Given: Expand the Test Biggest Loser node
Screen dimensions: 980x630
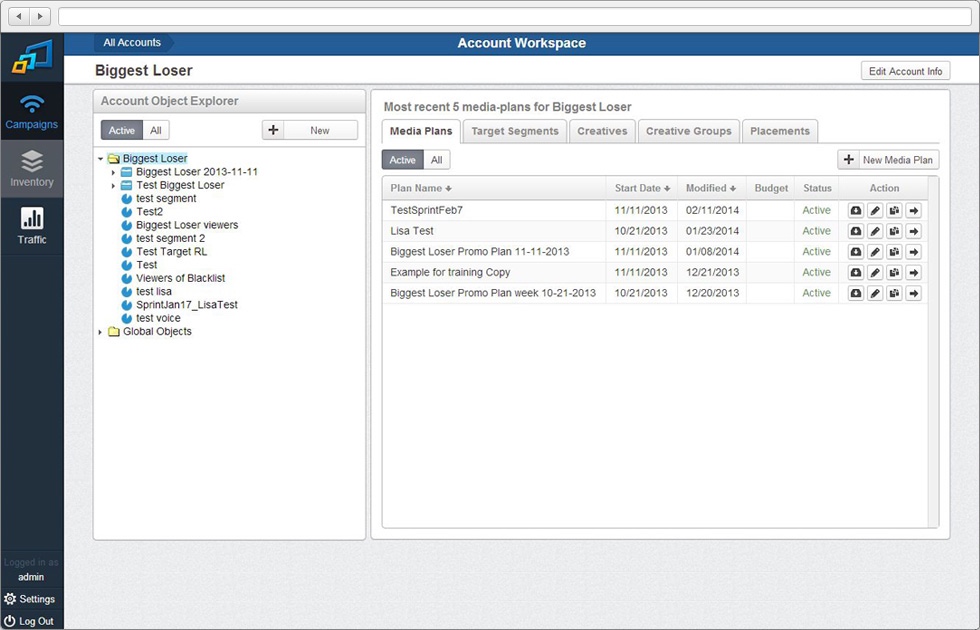Looking at the screenshot, I should point(113,185).
